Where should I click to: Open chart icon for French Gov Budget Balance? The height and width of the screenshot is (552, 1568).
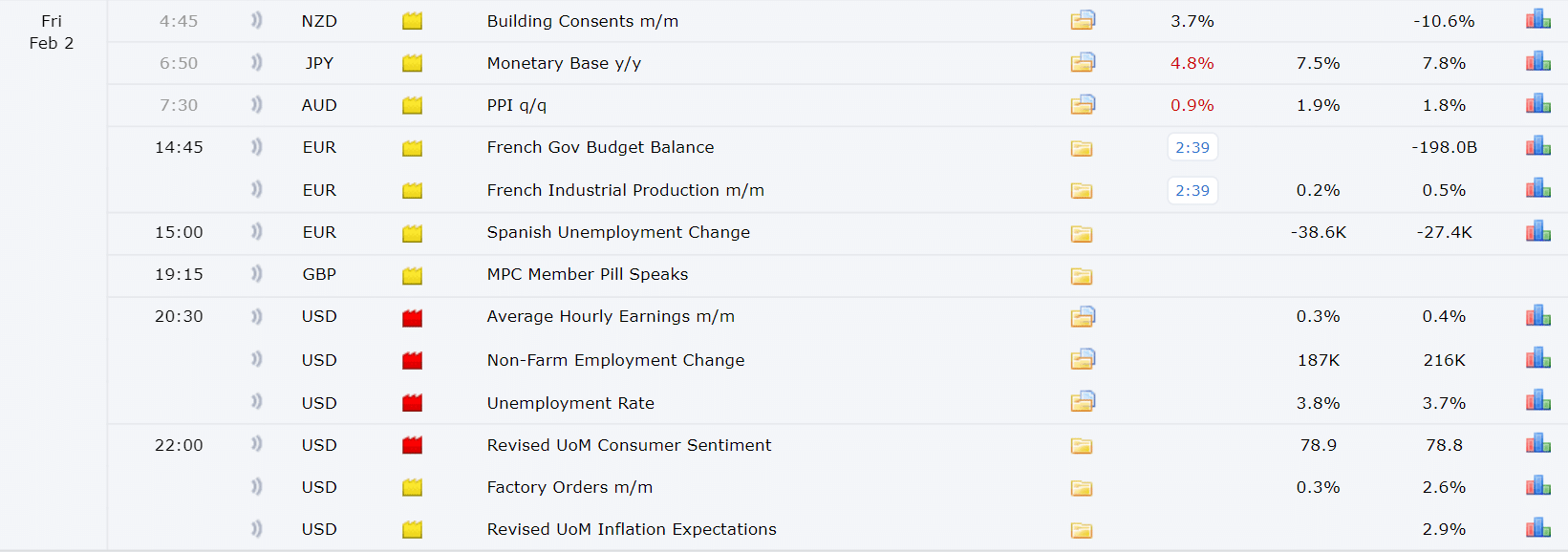tap(1538, 145)
